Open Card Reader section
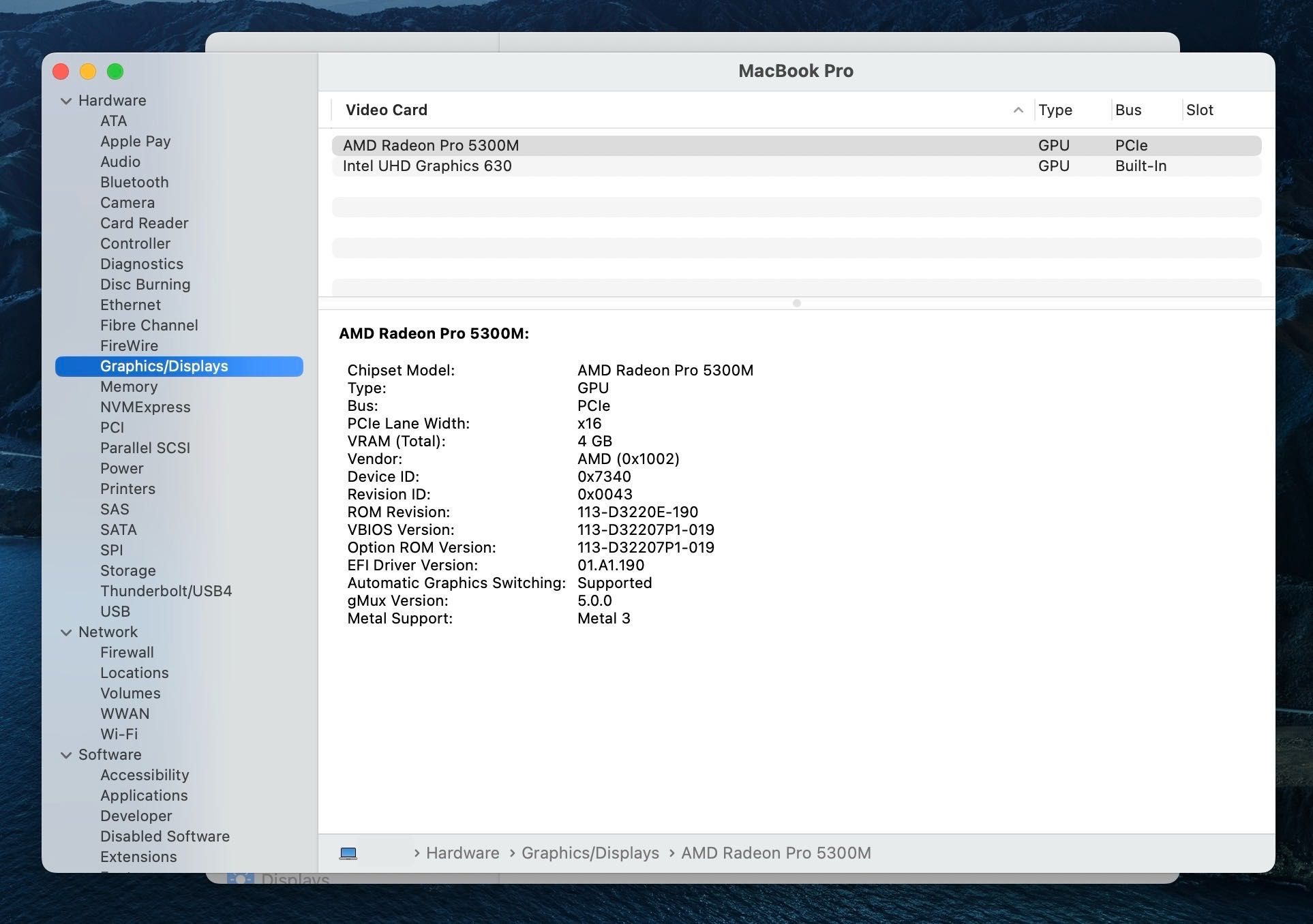This screenshot has height=924, width=1313. click(x=144, y=223)
